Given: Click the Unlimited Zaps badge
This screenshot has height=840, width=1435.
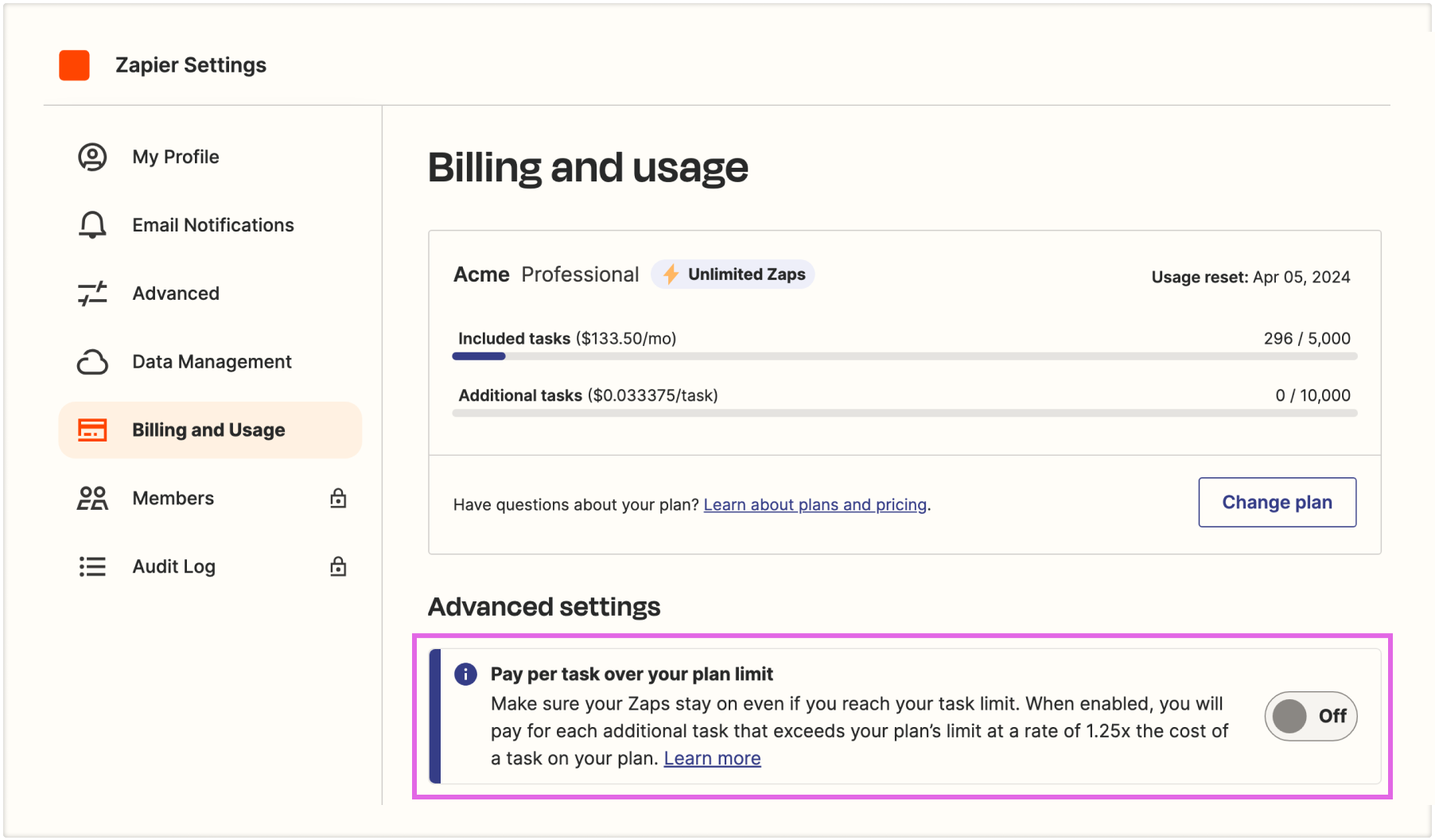Looking at the screenshot, I should point(733,274).
